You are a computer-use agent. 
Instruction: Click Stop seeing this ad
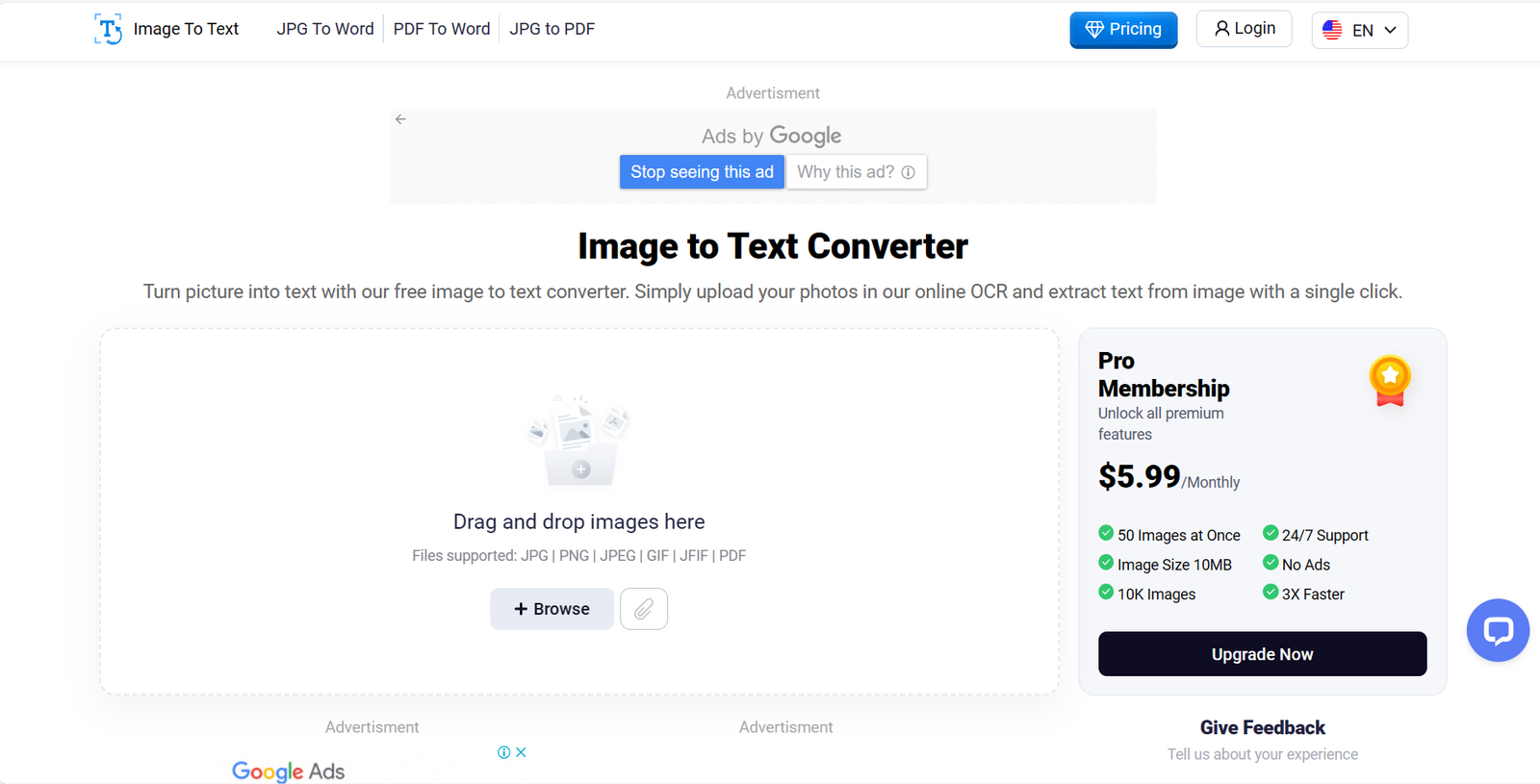pyautogui.click(x=702, y=172)
